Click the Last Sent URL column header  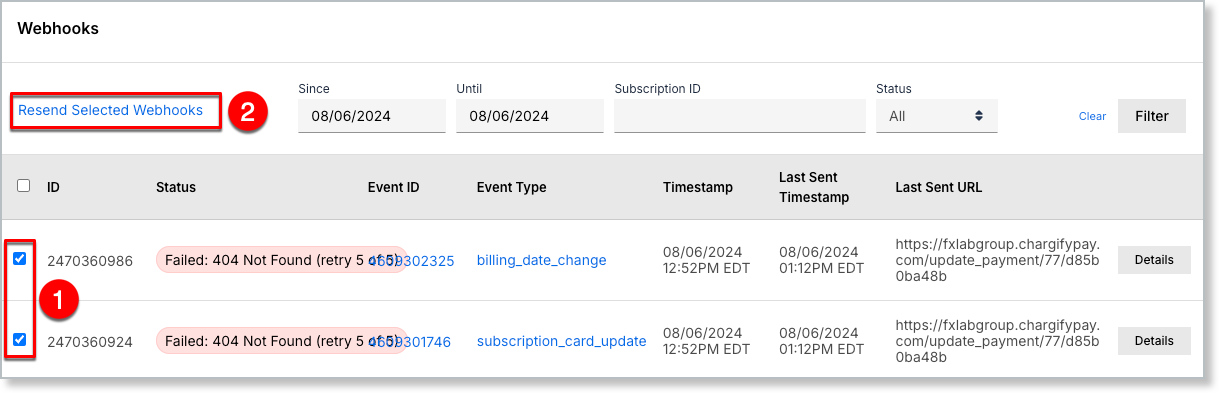(939, 187)
